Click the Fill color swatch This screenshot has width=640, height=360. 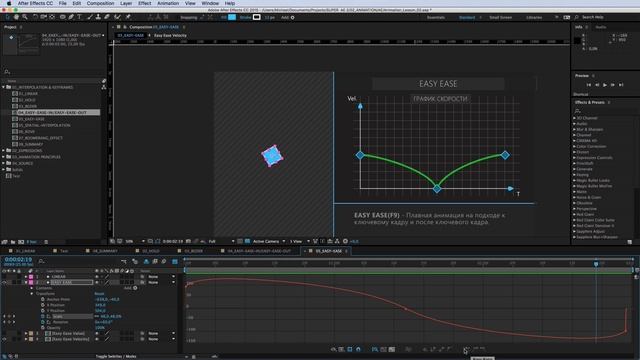[x=232, y=17]
